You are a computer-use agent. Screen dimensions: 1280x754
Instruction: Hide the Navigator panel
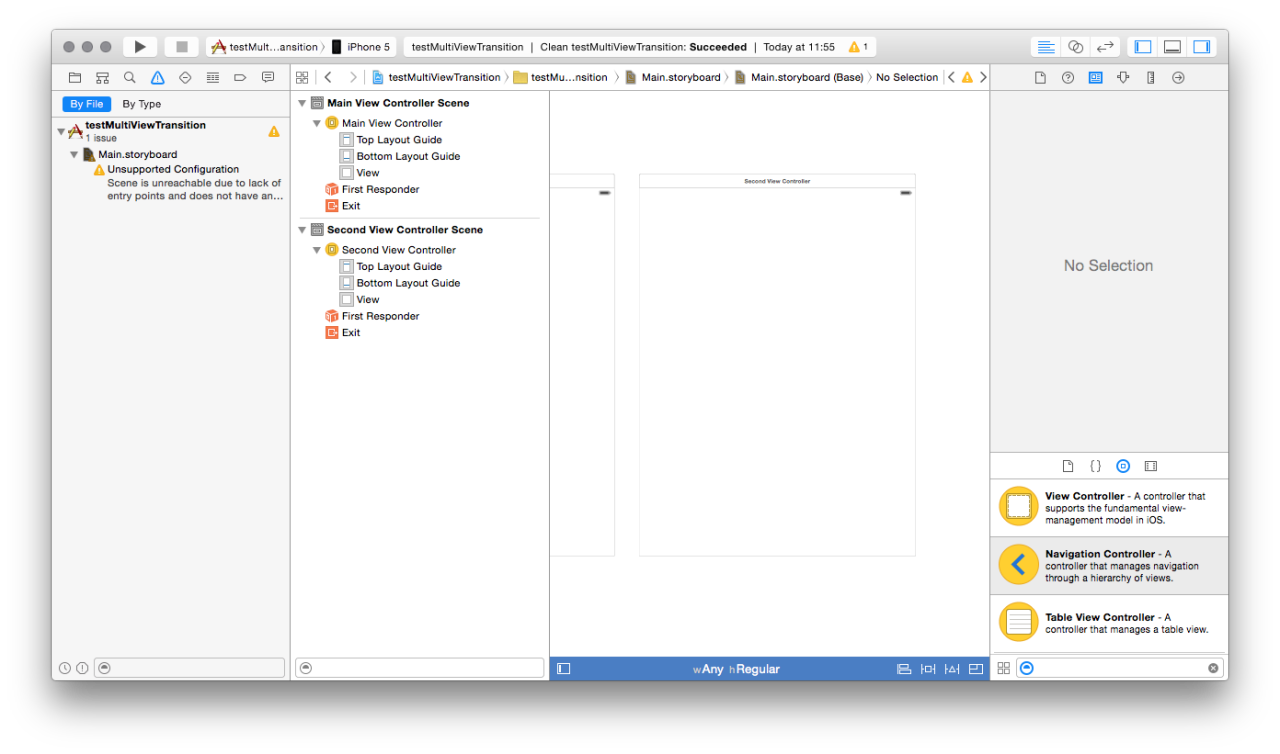click(1142, 46)
